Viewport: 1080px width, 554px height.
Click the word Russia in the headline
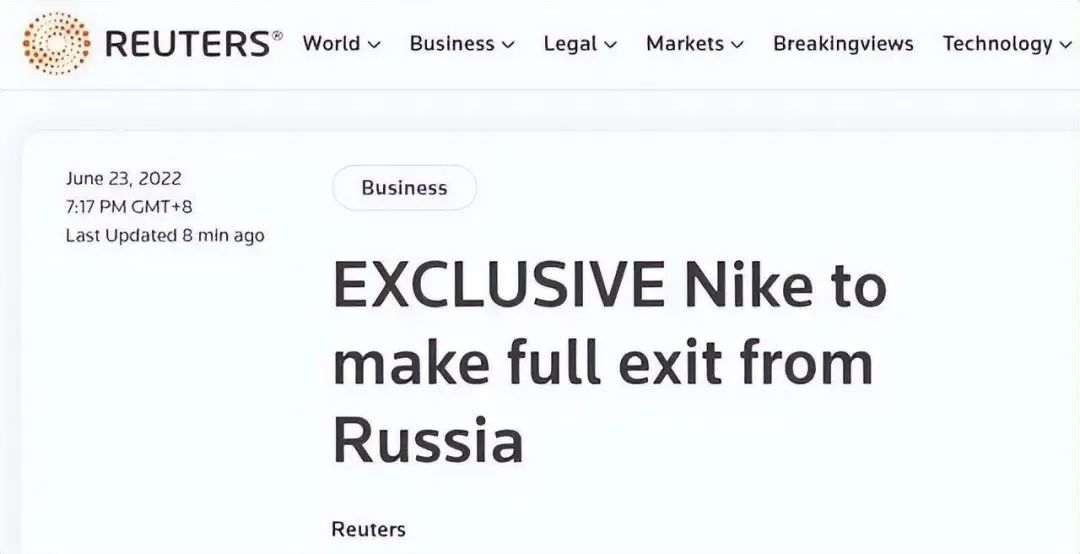(428, 440)
